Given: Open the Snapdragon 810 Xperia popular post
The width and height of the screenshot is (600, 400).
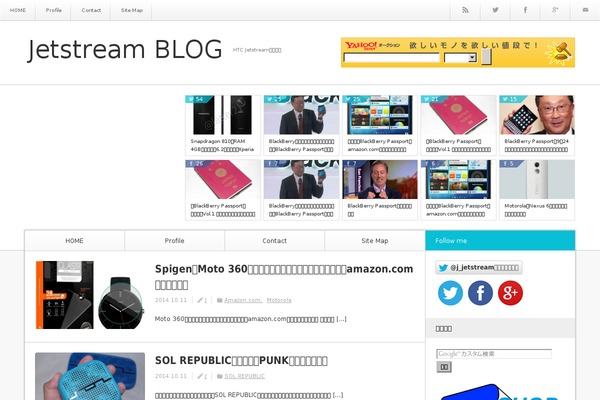Looking at the screenshot, I should click(223, 125).
